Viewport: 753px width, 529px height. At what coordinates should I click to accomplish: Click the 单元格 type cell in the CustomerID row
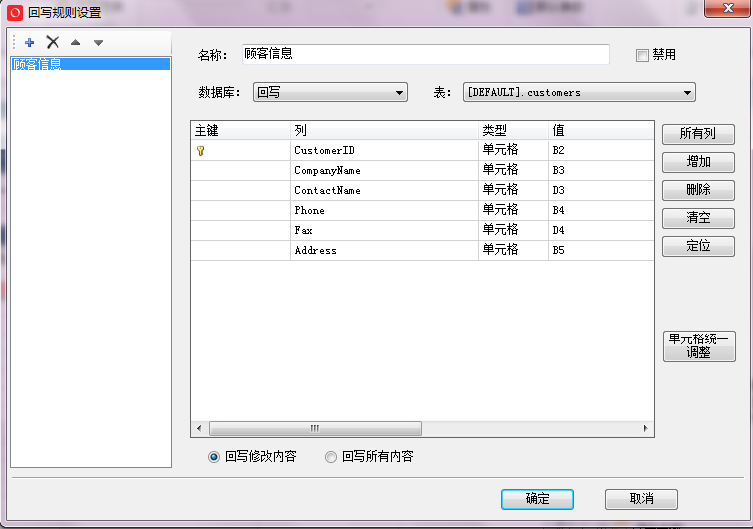coord(513,150)
